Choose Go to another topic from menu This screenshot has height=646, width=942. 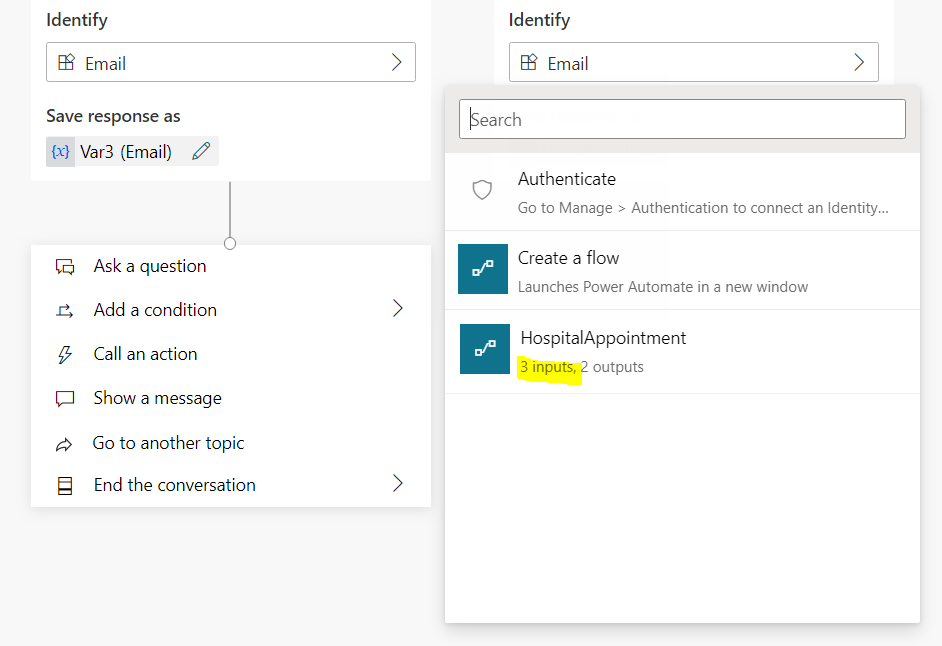(231, 443)
